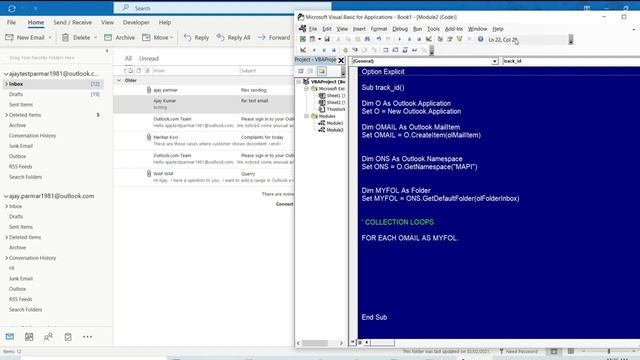640x360 pixels.
Task: Switch to Full Module View button
Action: [360, 342]
